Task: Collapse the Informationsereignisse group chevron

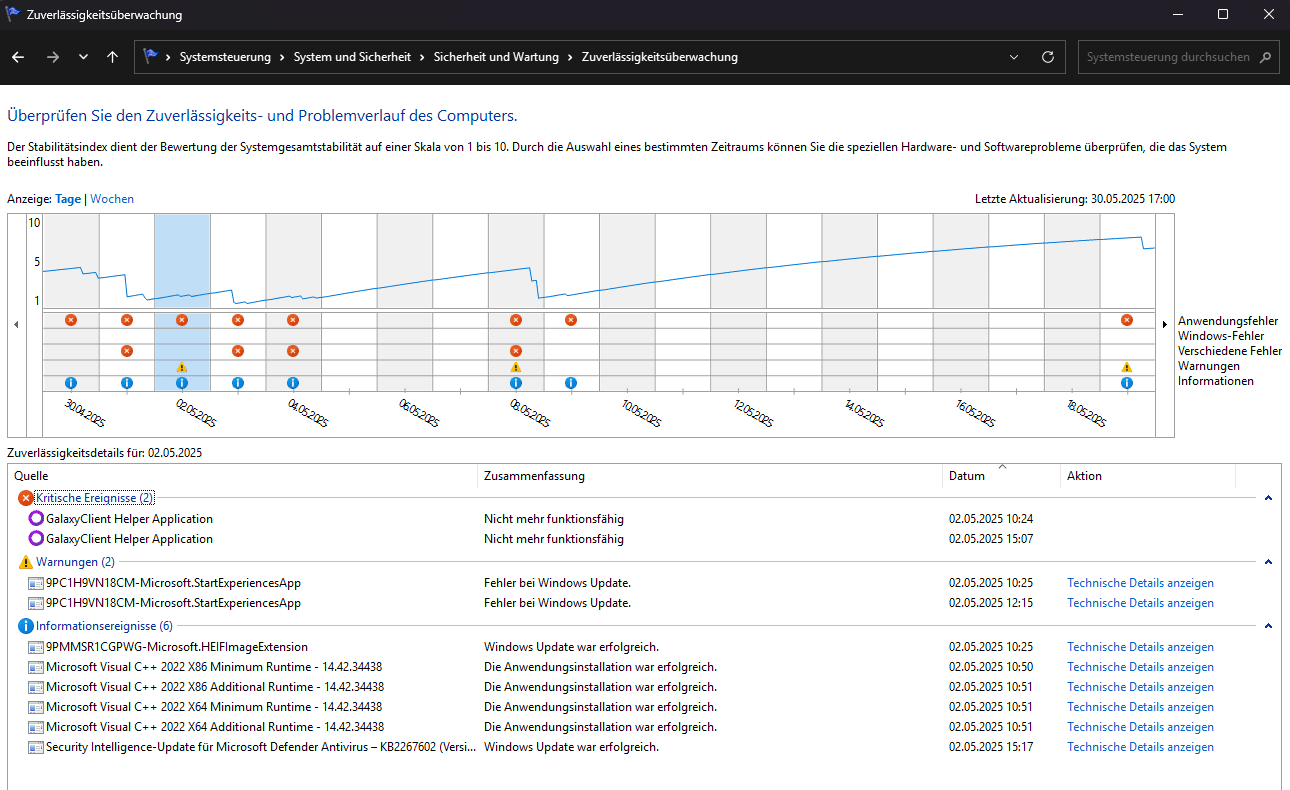Action: tap(1268, 626)
